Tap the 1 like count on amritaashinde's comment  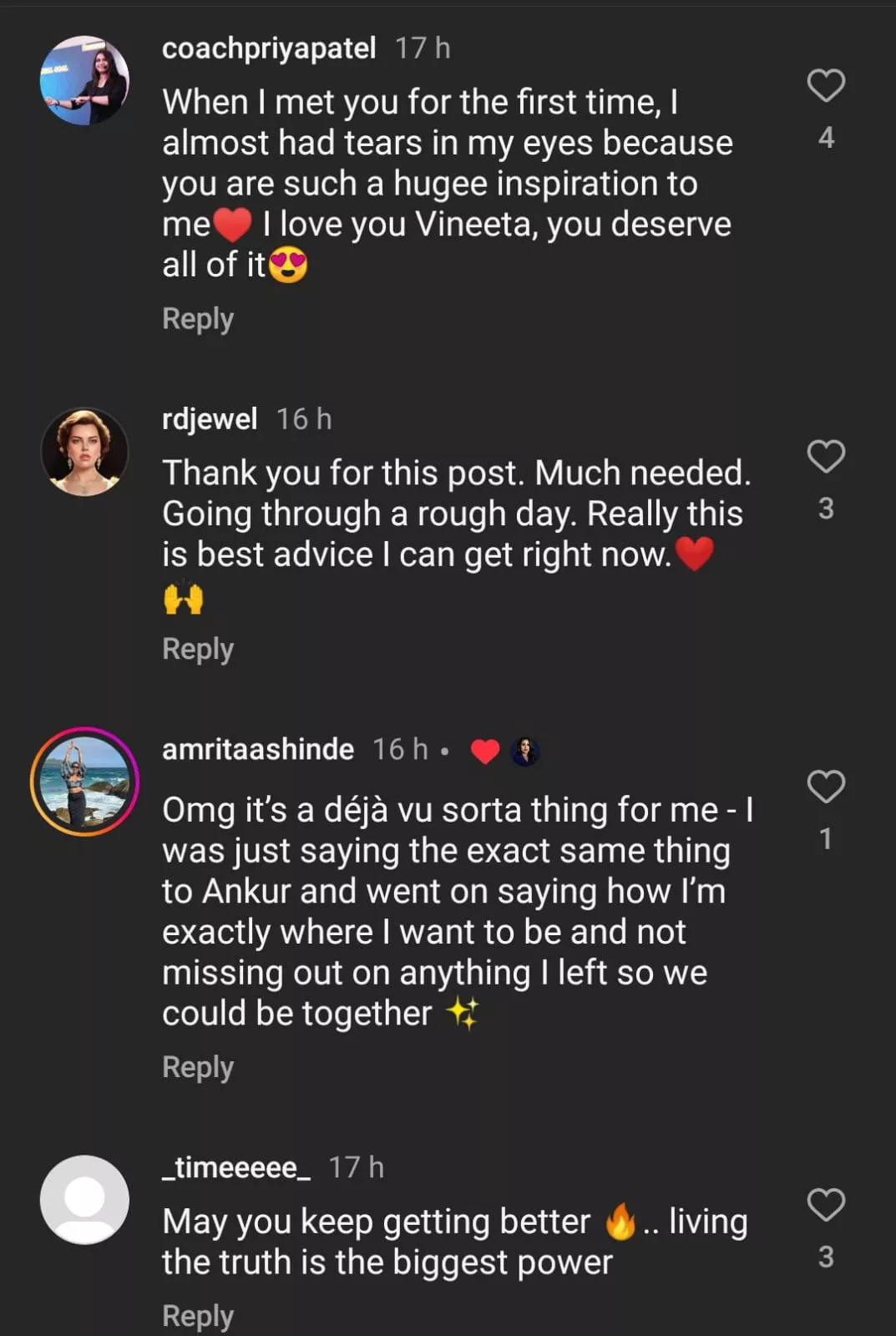pyautogui.click(x=826, y=839)
